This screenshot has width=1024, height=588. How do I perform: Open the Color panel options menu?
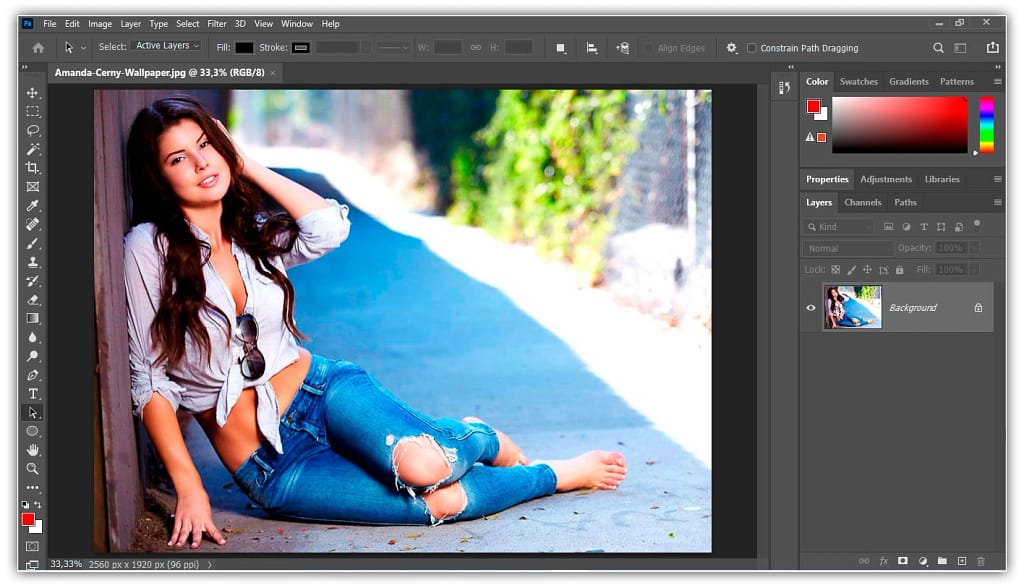[x=997, y=82]
